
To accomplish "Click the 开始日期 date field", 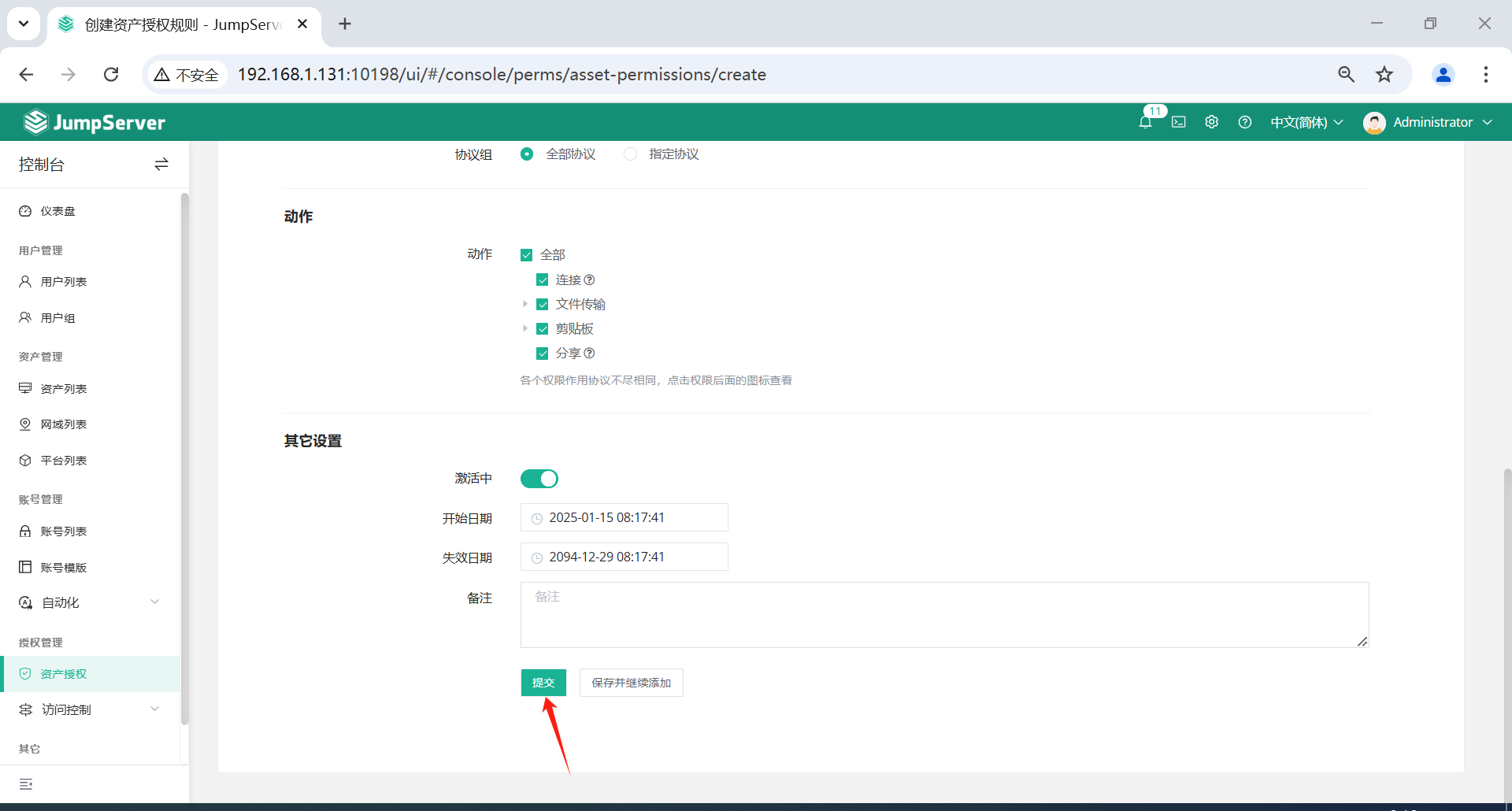I will point(624,517).
